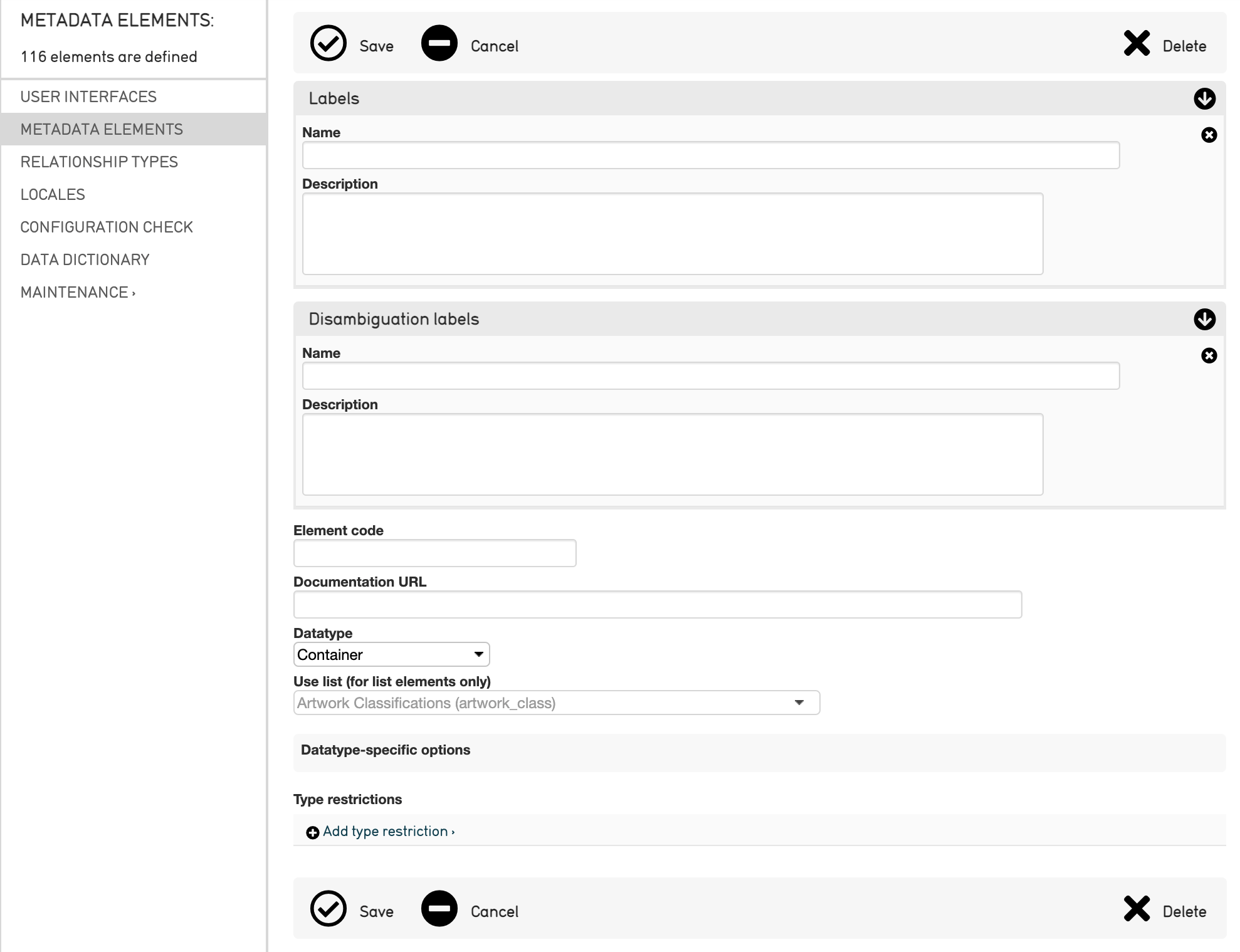Collapse the Disambiguation labels section arrow

click(1204, 319)
